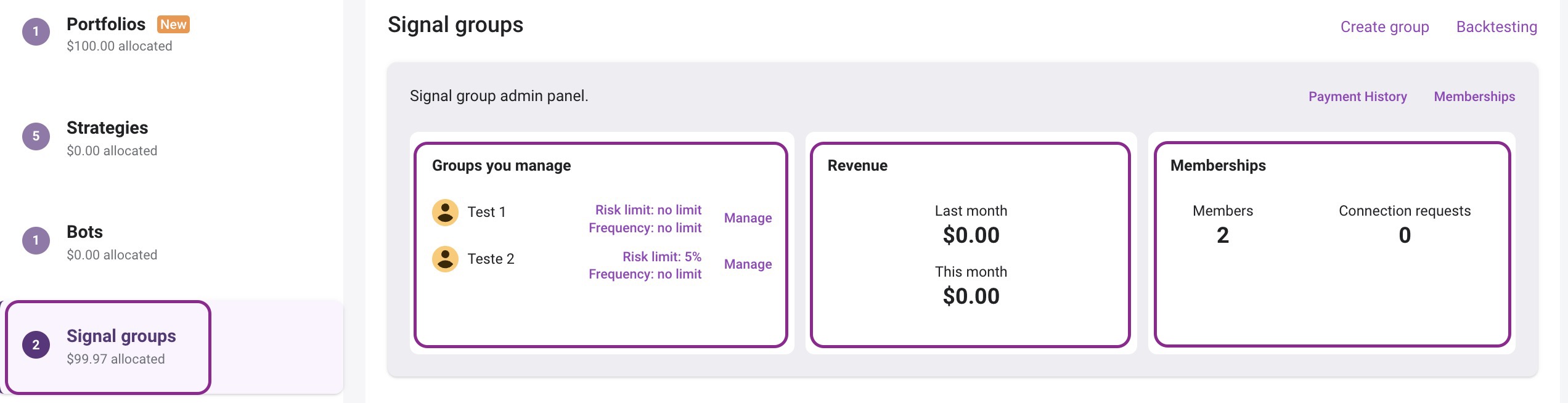Open the Memberships link in admin panel
The image size is (1568, 403).
point(1474,97)
